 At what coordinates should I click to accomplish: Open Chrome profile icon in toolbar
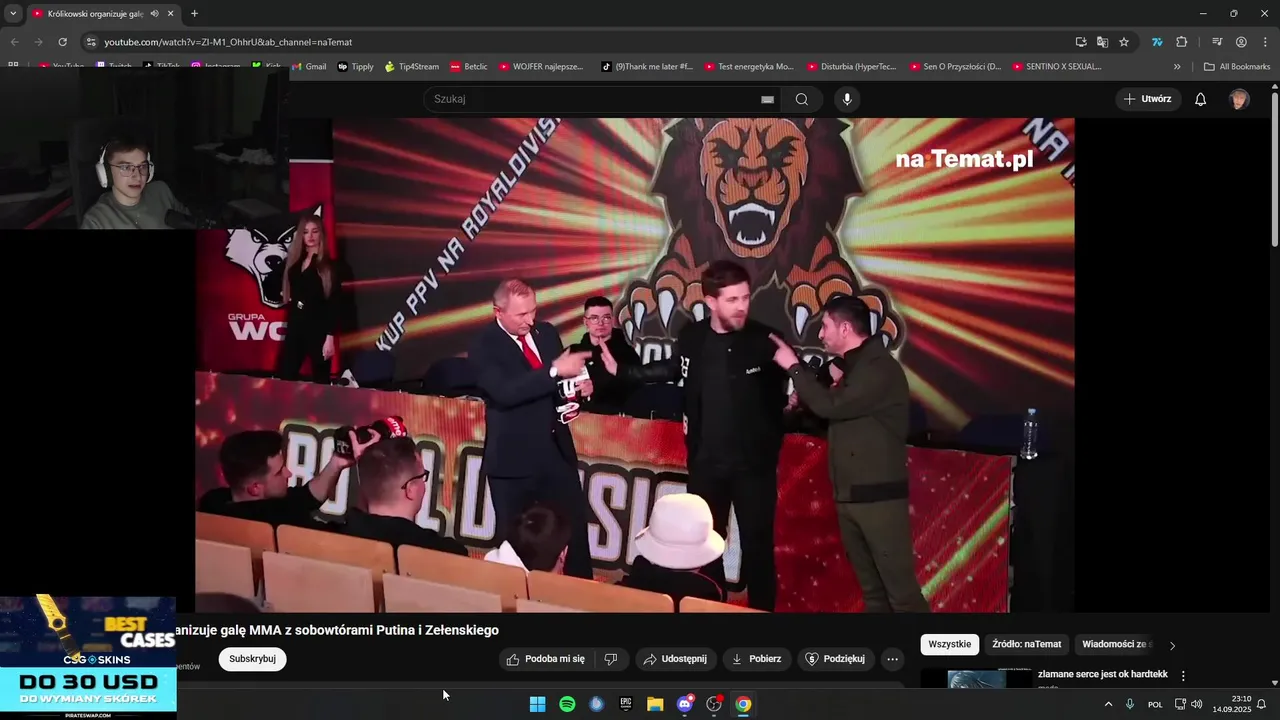(1241, 42)
